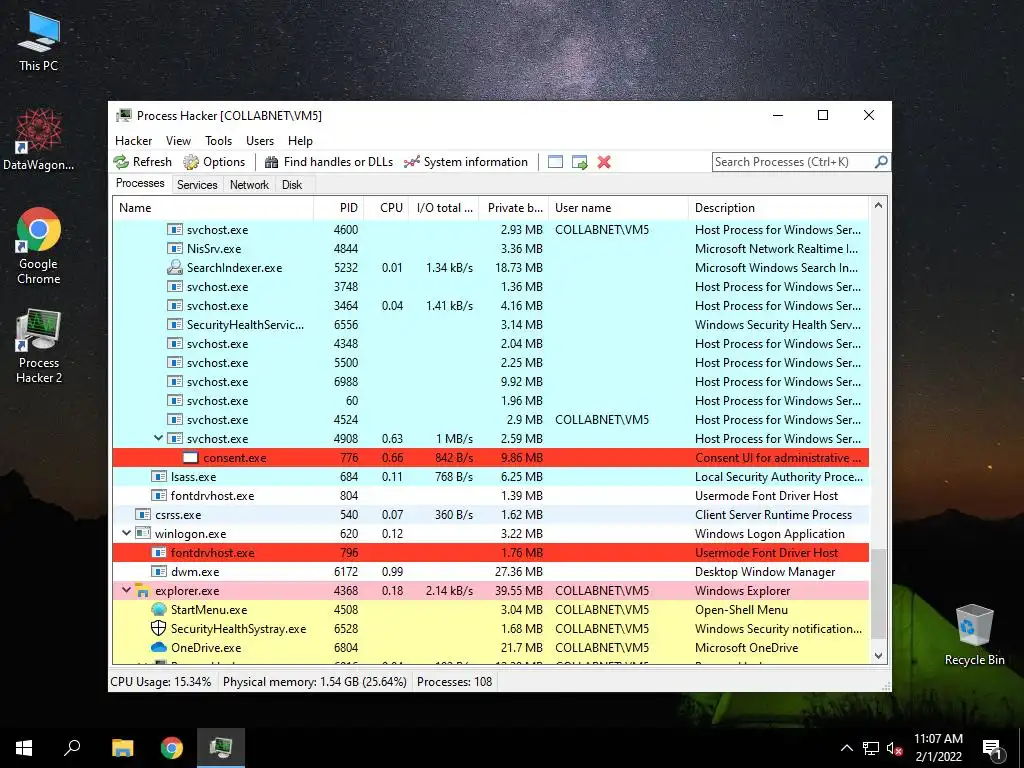Select the red fontdrvhost.exe 796 row
Viewport: 1024px width, 768px height.
click(x=490, y=552)
